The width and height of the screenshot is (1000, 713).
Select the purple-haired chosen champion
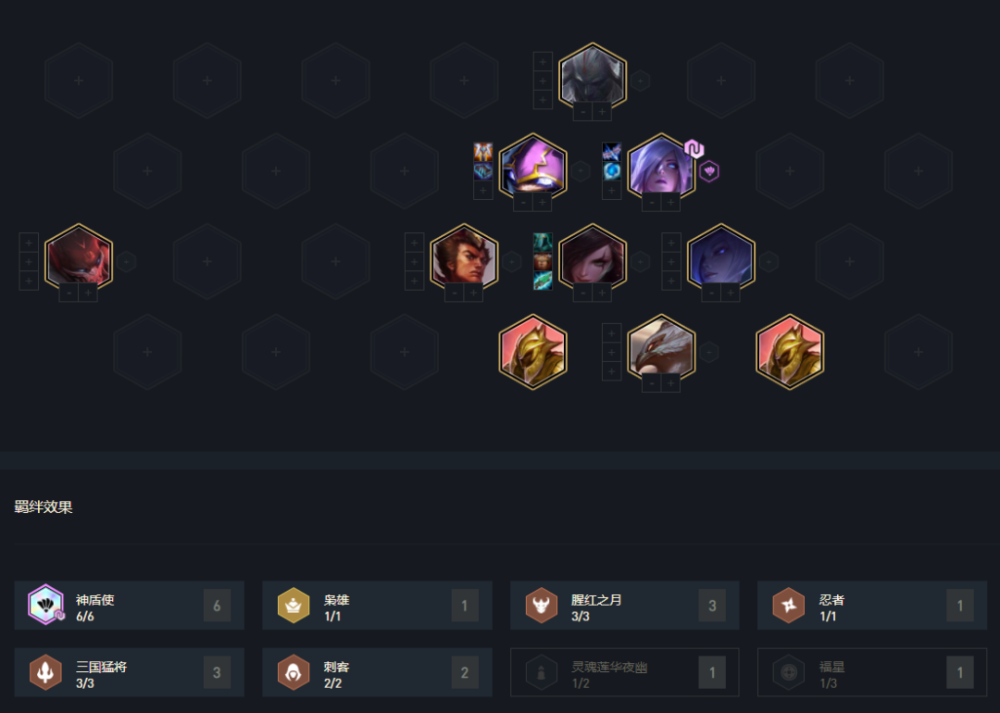click(x=661, y=168)
